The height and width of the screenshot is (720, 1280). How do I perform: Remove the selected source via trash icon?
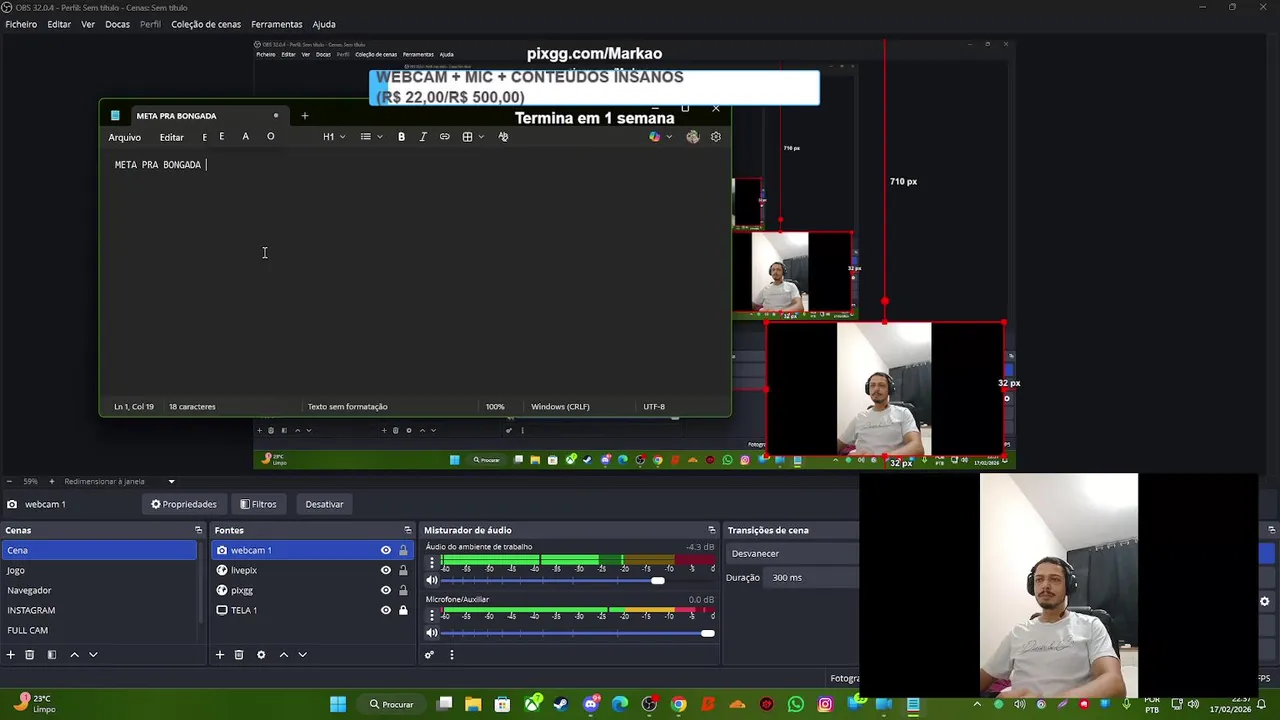coord(239,655)
